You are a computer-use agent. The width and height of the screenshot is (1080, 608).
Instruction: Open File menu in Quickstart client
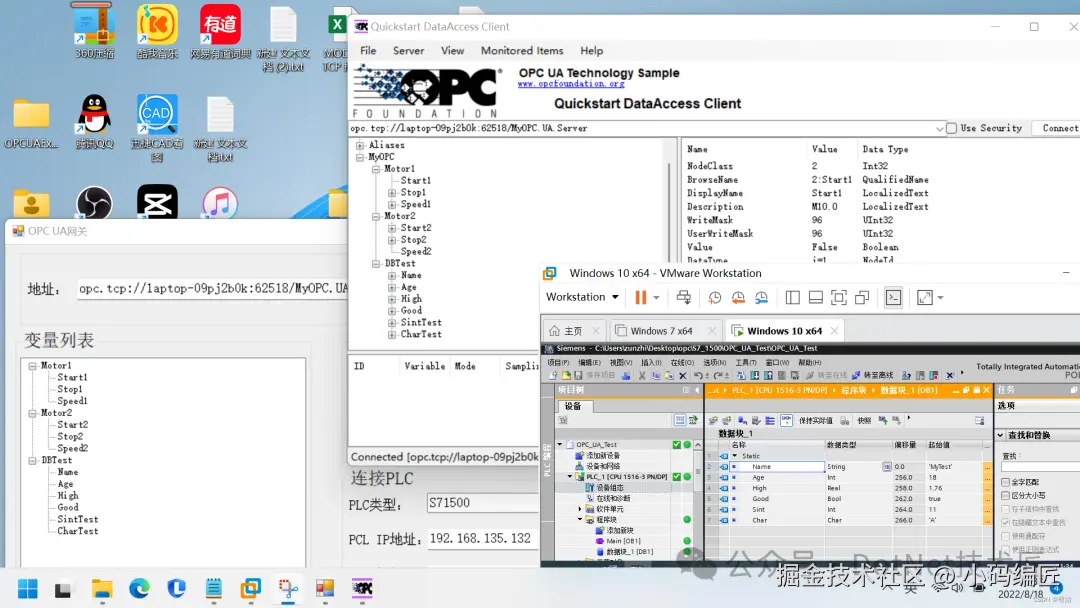tap(368, 51)
